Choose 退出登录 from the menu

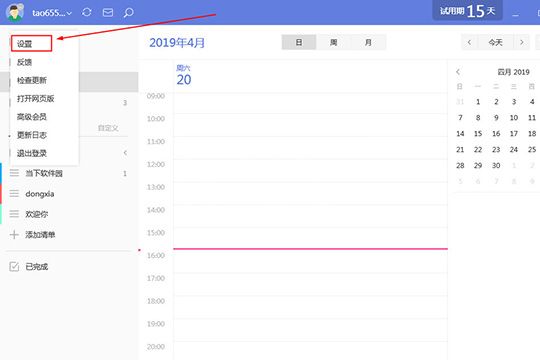[x=32, y=153]
